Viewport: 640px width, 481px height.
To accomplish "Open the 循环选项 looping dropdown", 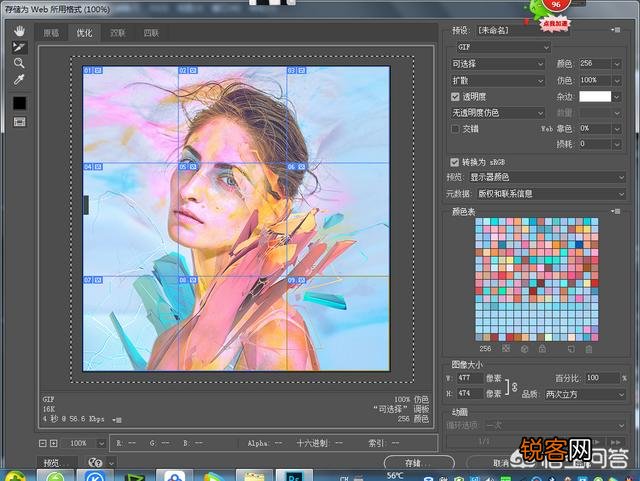I will point(555,425).
